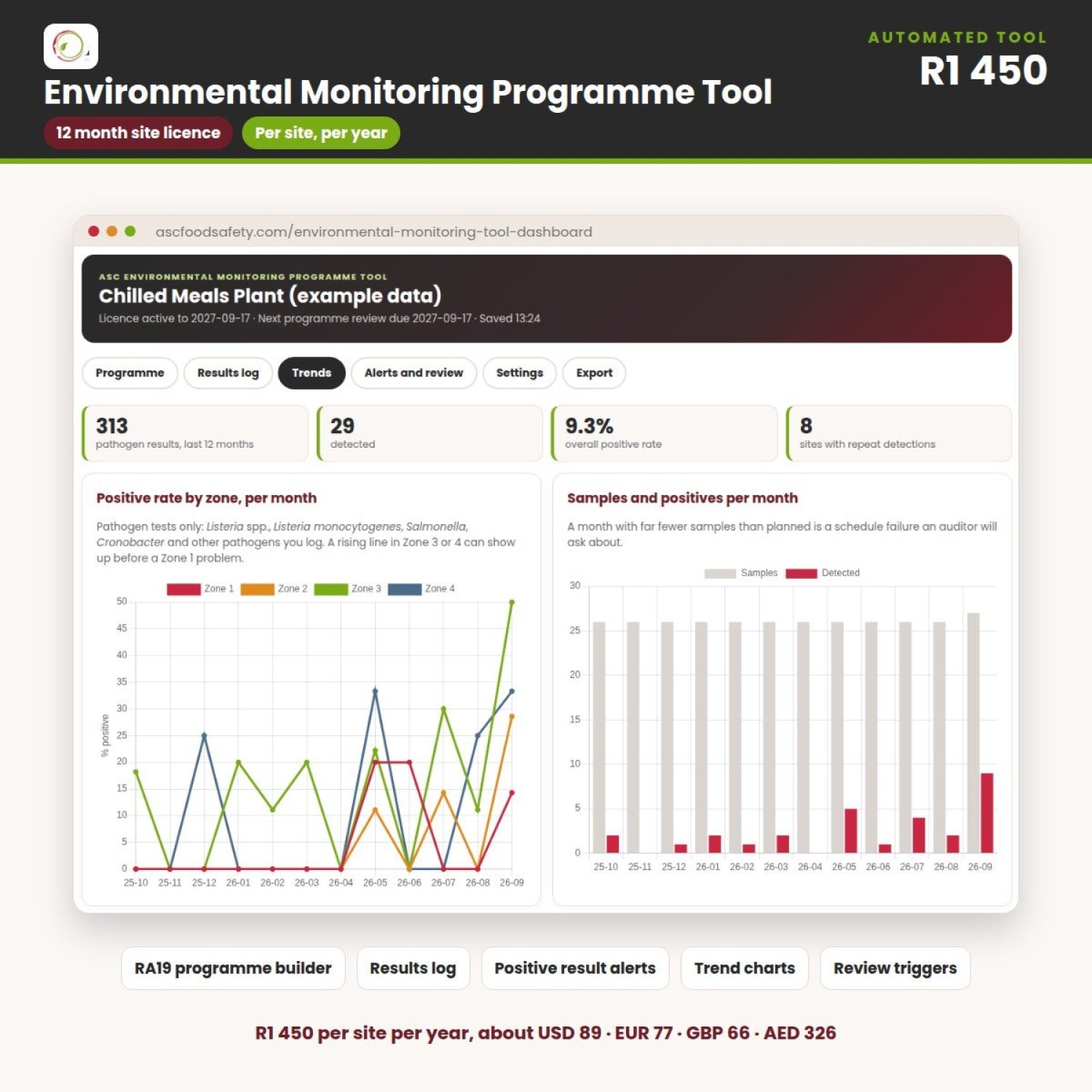
Task: Go to the Settings tab
Action: click(519, 373)
